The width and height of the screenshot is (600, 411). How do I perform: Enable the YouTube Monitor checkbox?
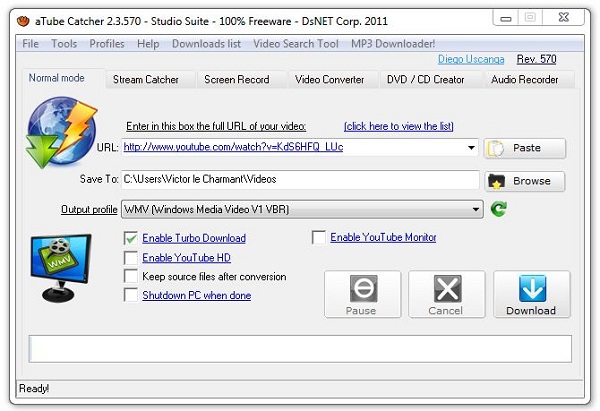coord(319,238)
